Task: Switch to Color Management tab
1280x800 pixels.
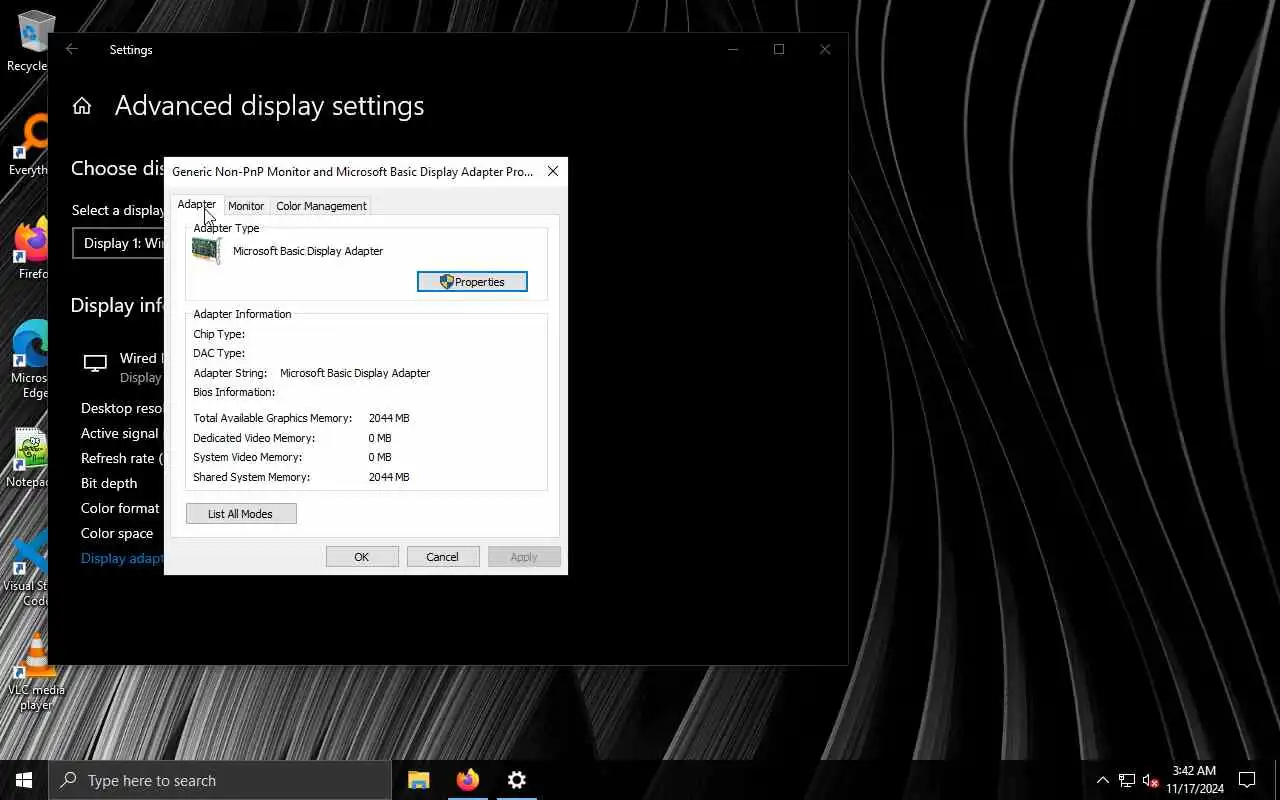Action: click(321, 206)
